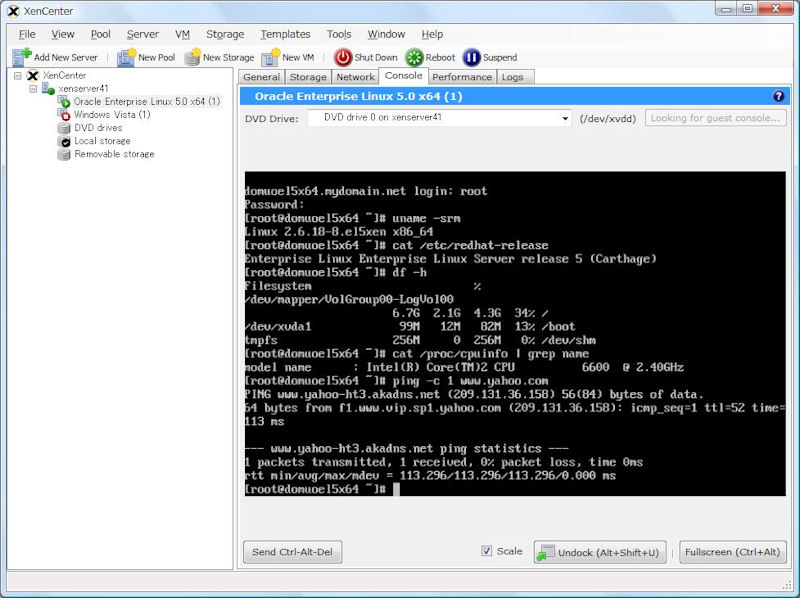Image resolution: width=800 pixels, height=598 pixels.
Task: Switch to the Performance tab
Action: [462, 77]
